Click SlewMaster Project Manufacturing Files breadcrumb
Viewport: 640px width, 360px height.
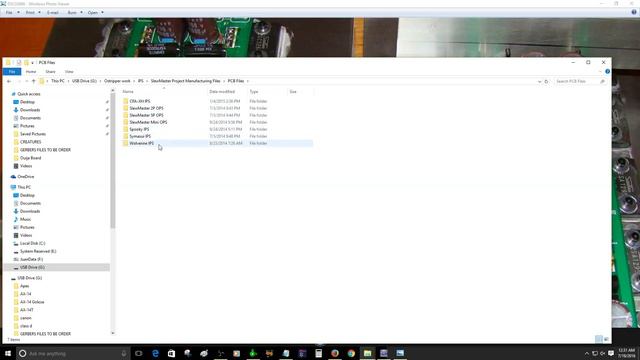point(185,81)
